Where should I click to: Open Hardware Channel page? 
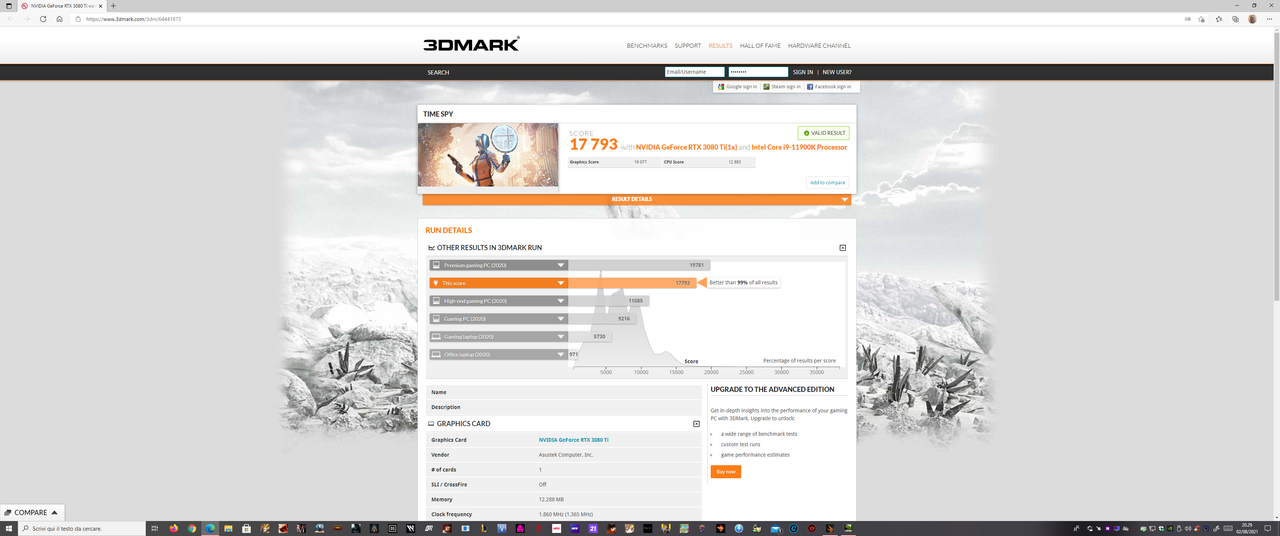point(819,46)
